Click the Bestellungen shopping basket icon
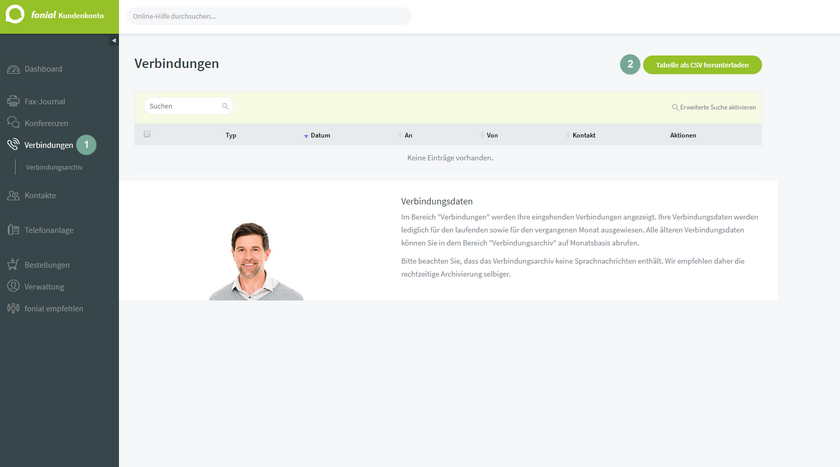The width and height of the screenshot is (840, 467). 13,265
